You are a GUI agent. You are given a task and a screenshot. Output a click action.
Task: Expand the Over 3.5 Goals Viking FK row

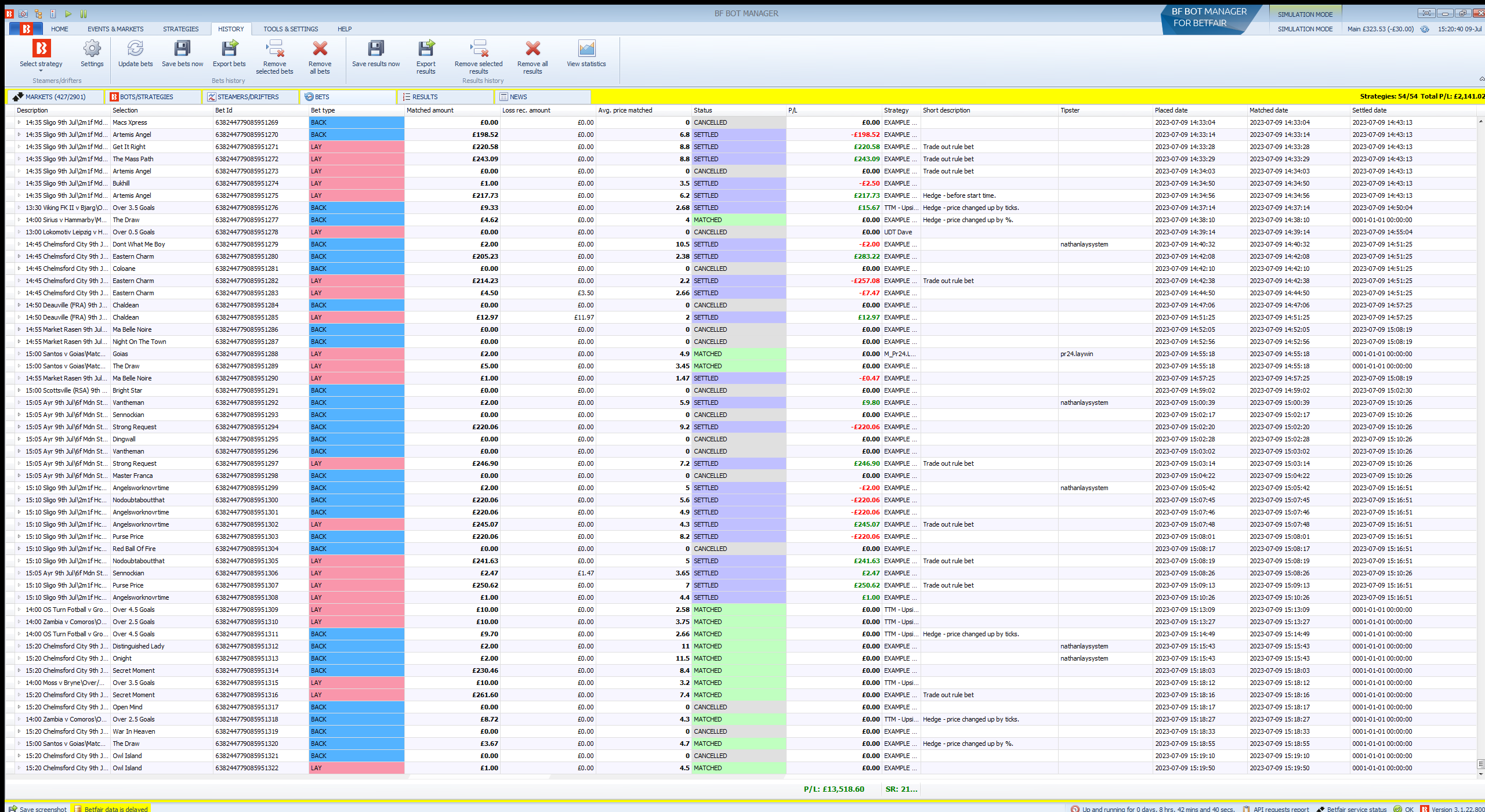coord(19,208)
